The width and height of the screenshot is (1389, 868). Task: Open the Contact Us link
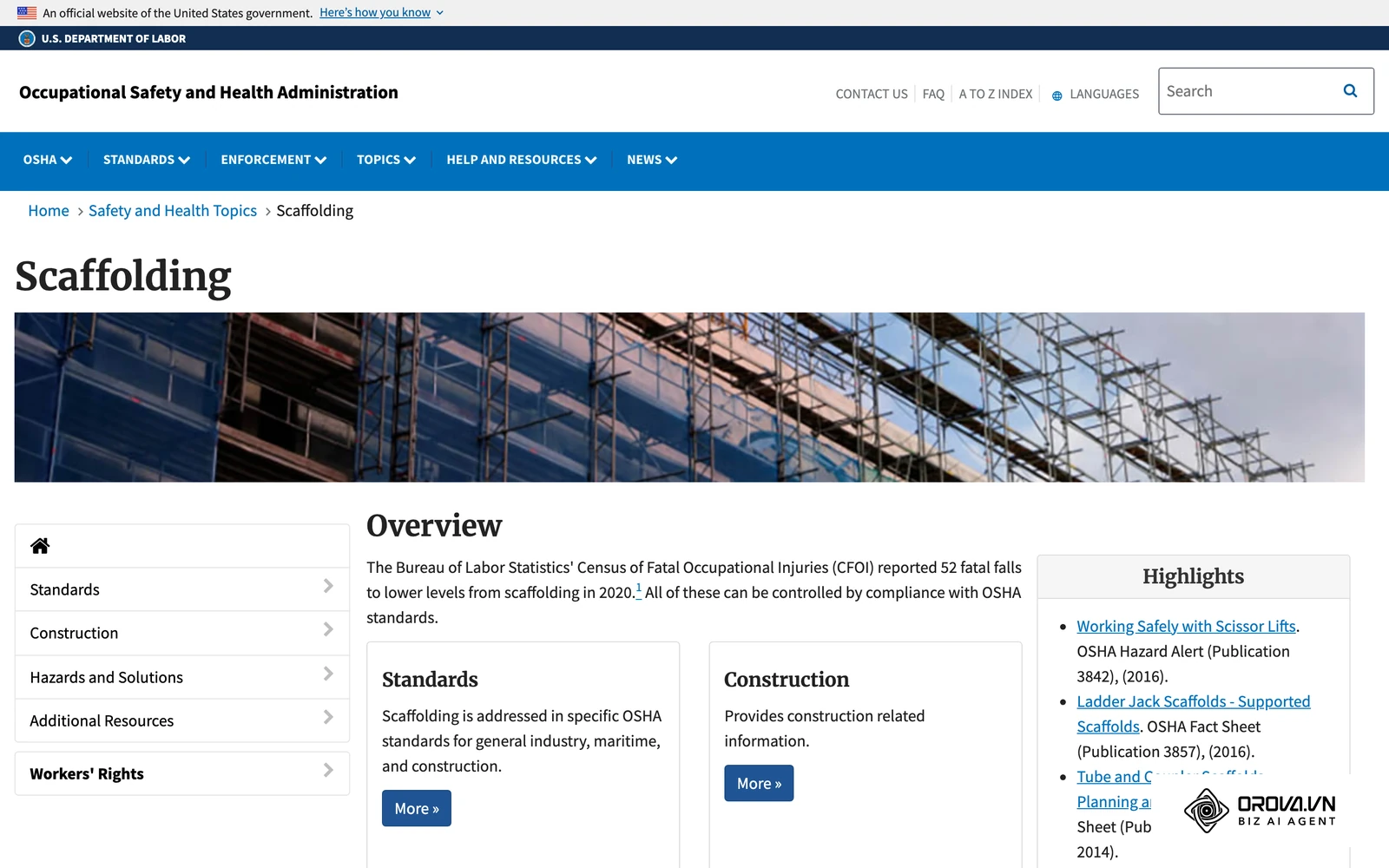pos(872,94)
